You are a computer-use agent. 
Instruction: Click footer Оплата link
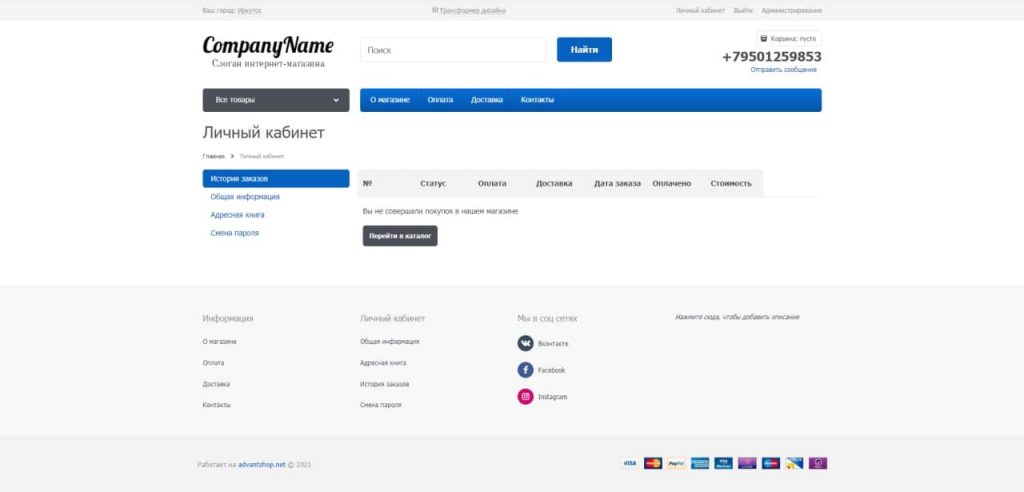tap(213, 363)
